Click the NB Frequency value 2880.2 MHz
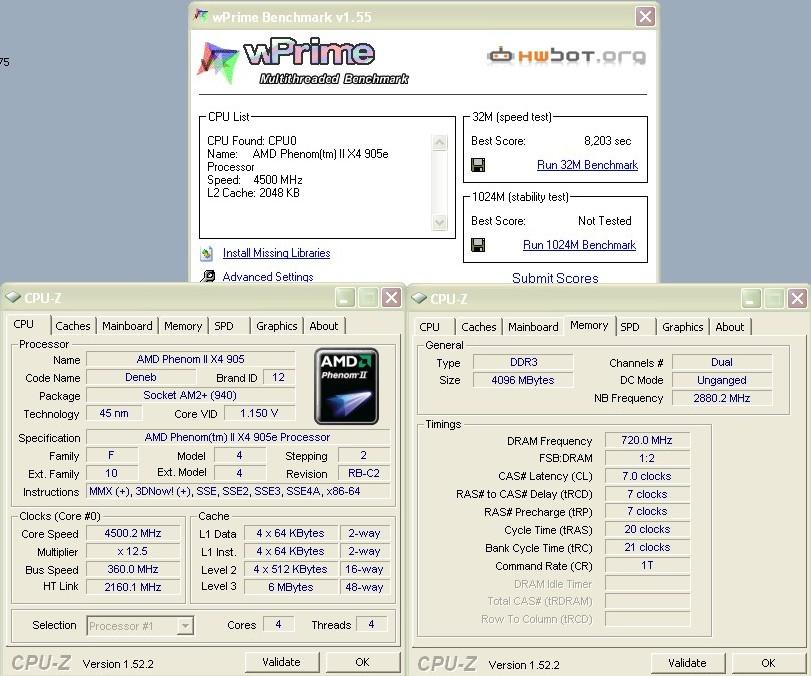This screenshot has width=811, height=676. point(722,398)
